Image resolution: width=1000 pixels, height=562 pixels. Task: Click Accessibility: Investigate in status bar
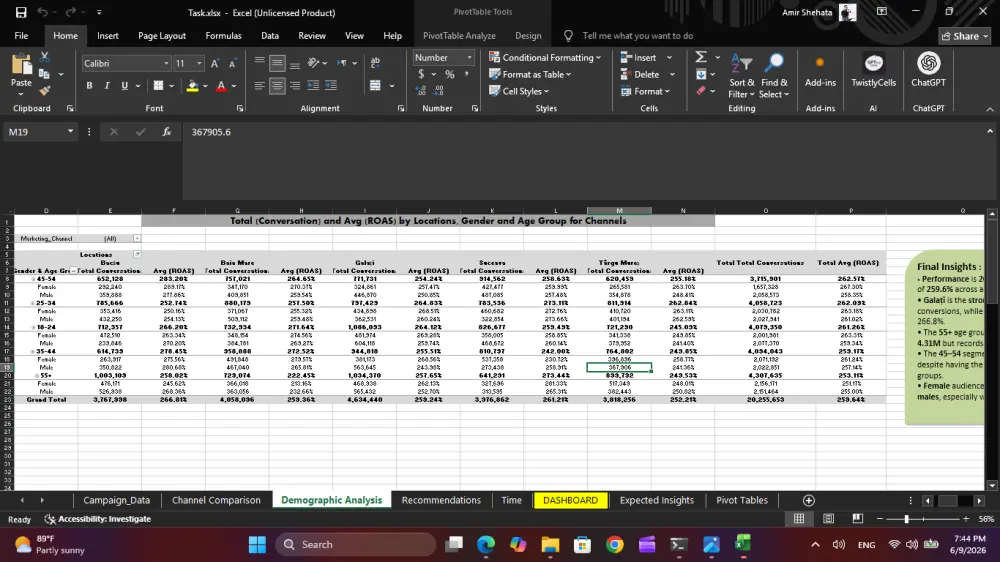tap(98, 519)
